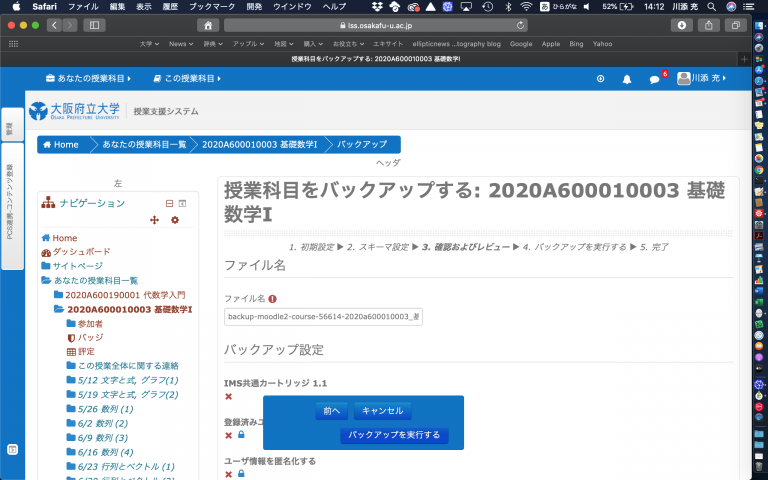Open a new tab with the plus button

744,59
